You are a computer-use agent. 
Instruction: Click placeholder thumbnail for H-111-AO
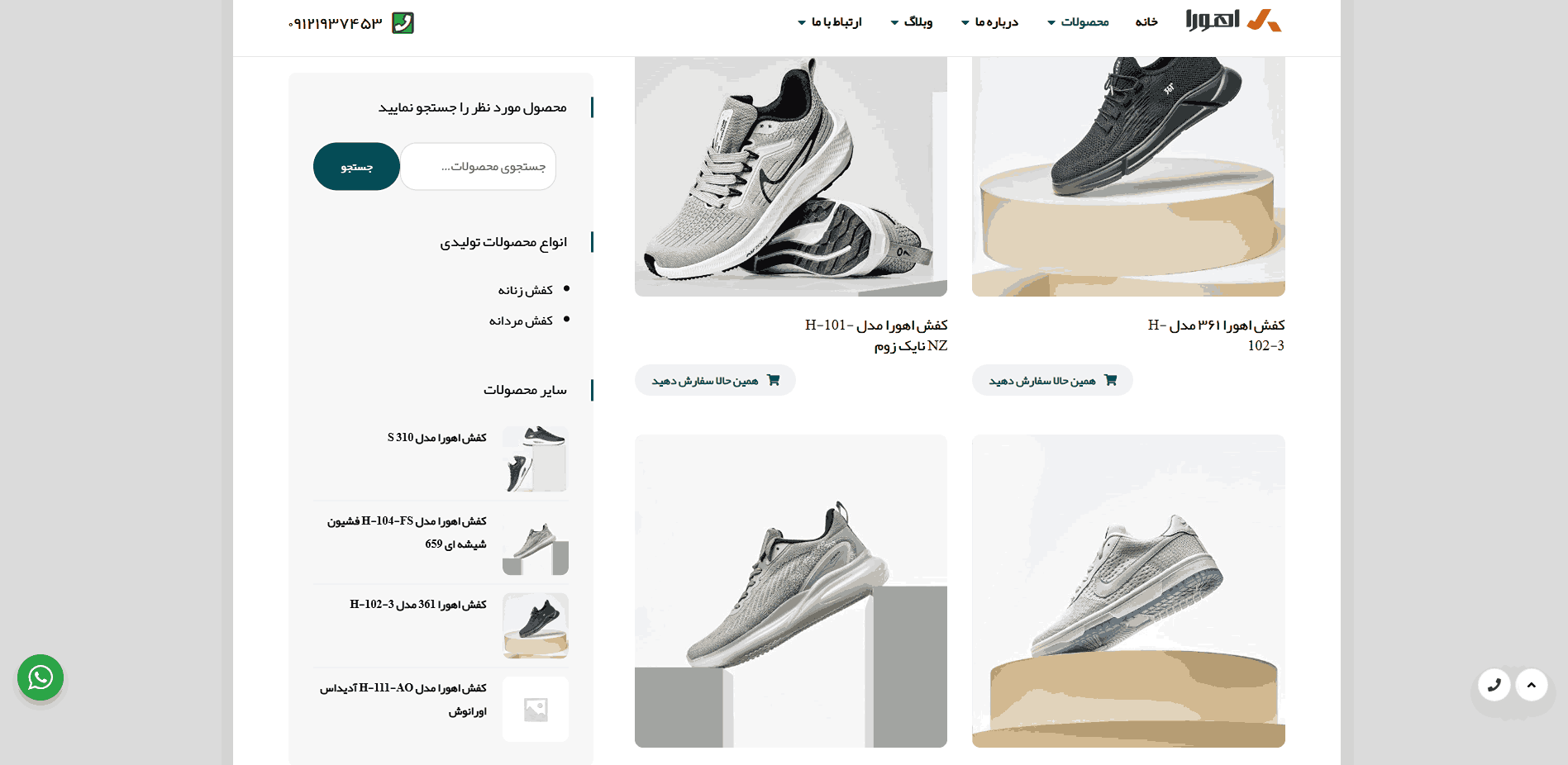coord(536,710)
